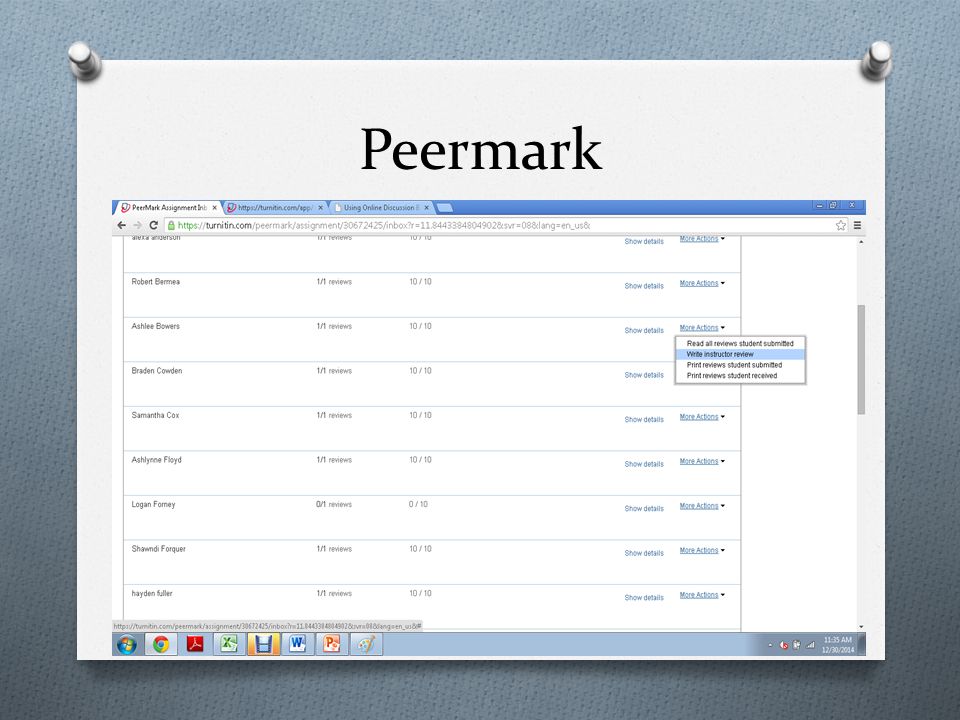Image resolution: width=960 pixels, height=720 pixels.
Task: Open Word from the taskbar
Action: (x=298, y=645)
